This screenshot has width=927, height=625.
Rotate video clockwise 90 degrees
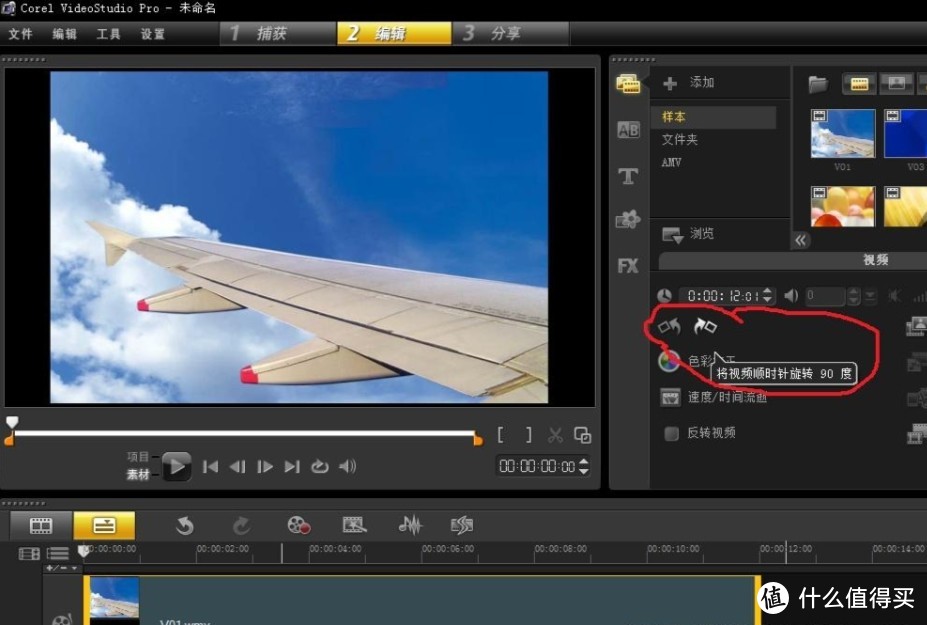coord(705,326)
